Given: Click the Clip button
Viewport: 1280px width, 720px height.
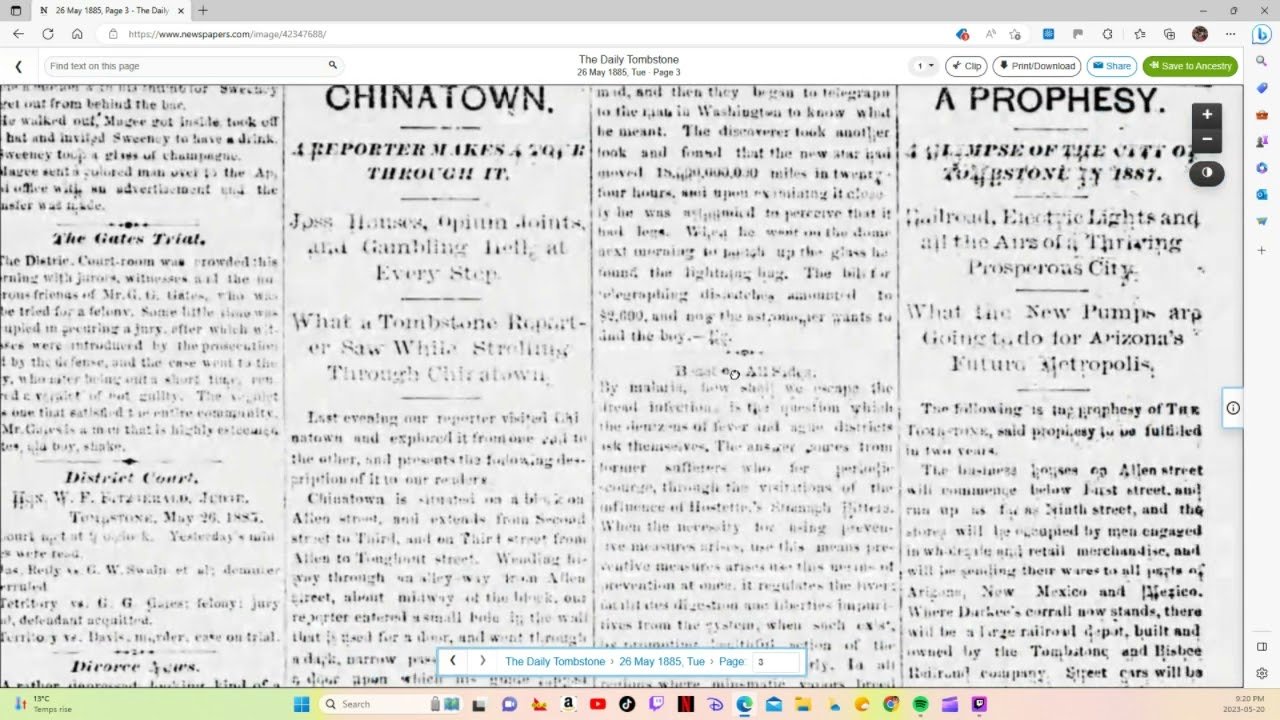Looking at the screenshot, I should coord(966,66).
